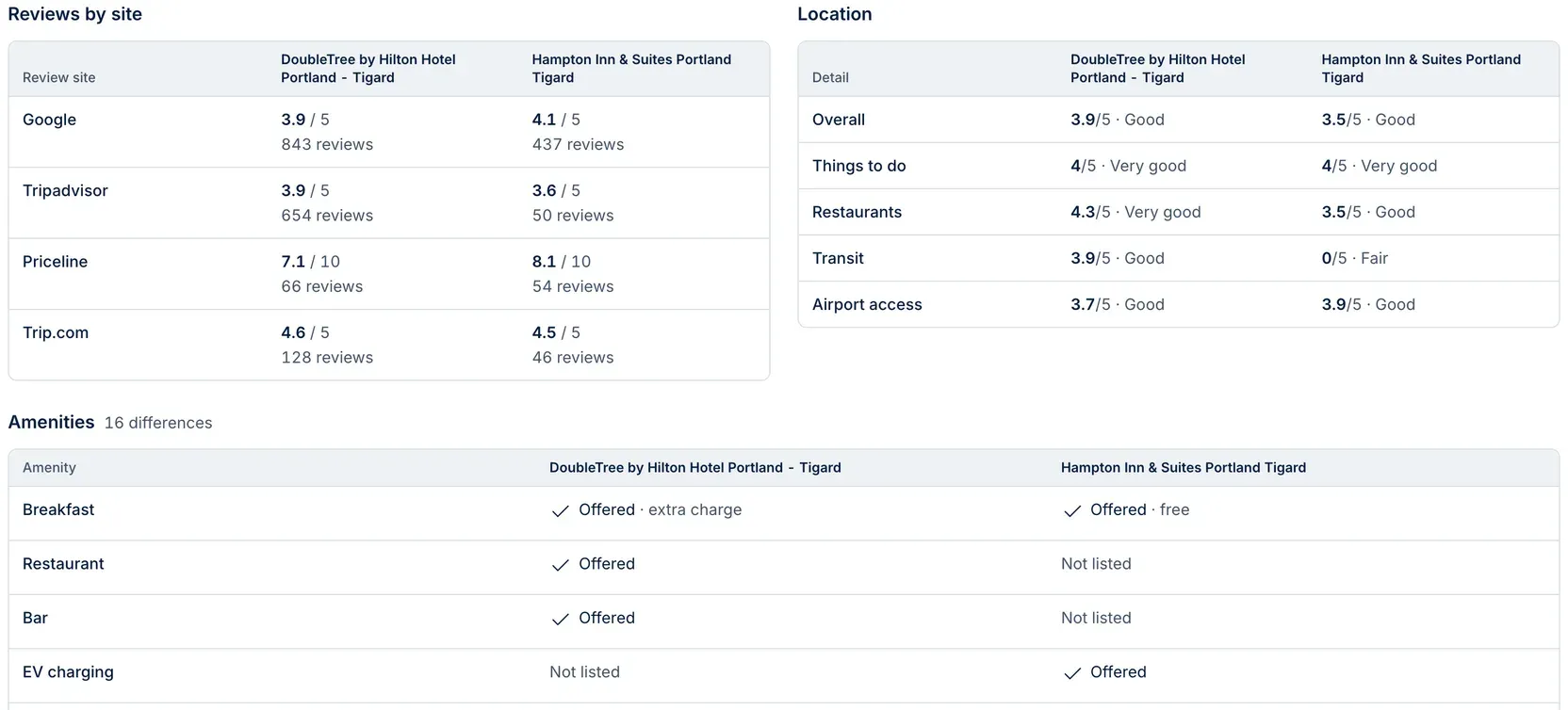
Task: Click the '8.1 / 10' Priceline rating
Action: (562, 262)
